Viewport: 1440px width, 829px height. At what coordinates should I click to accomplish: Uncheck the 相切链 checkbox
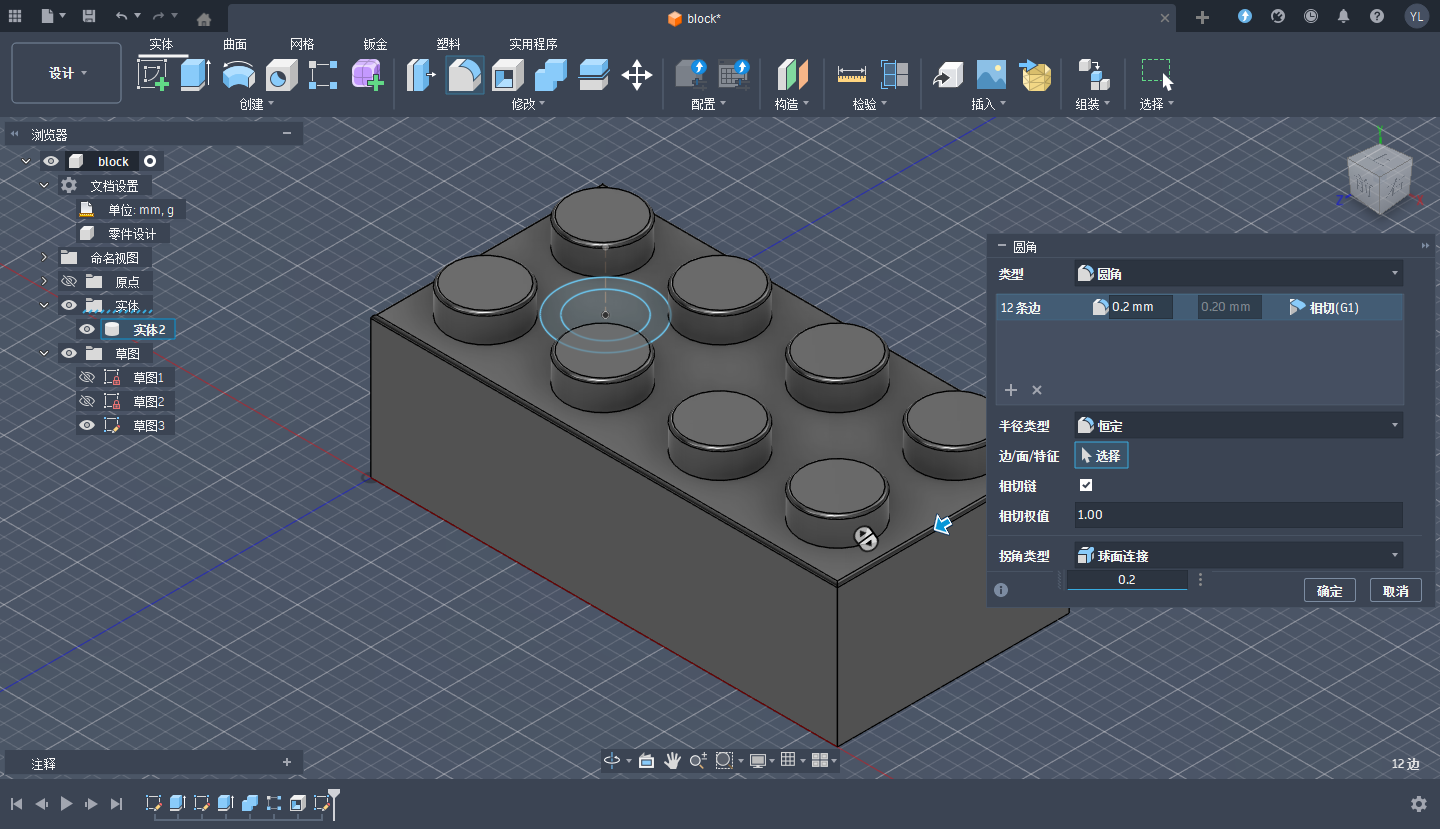(x=1086, y=485)
